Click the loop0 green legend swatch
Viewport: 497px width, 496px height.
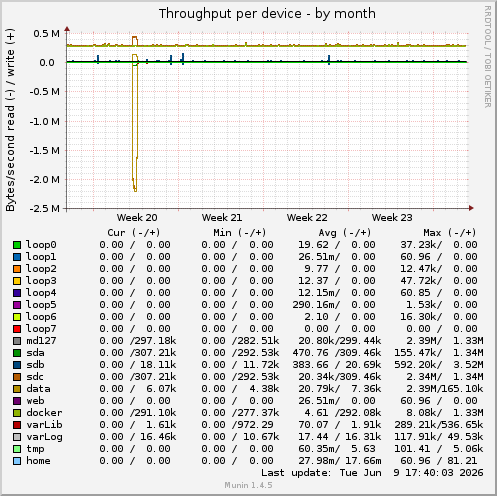click(x=17, y=245)
